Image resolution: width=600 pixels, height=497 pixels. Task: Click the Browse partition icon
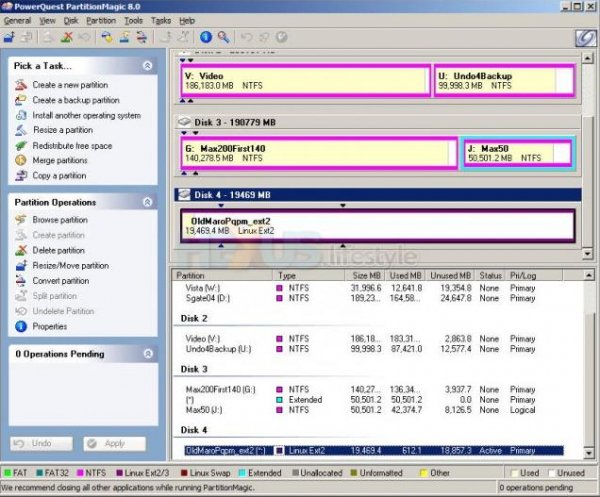(21, 220)
